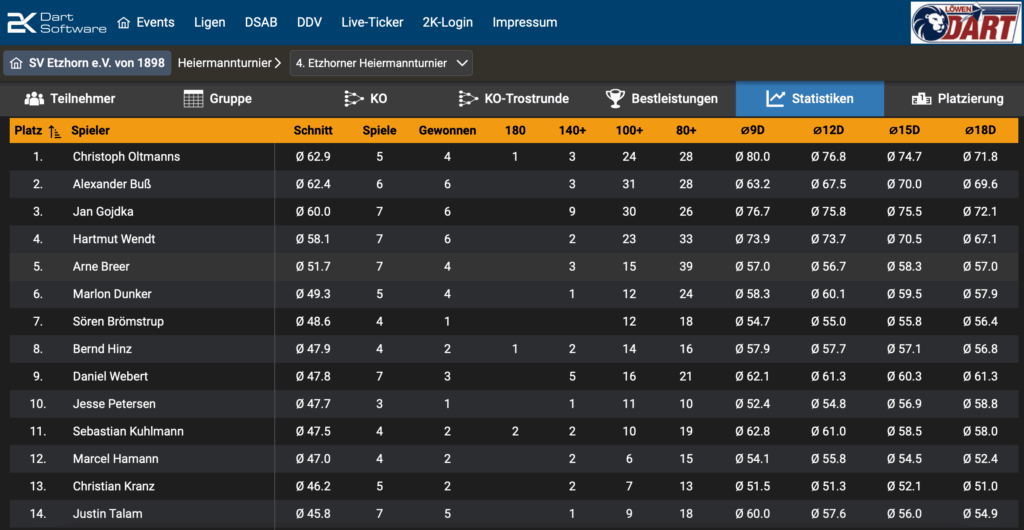
Task: Open the 4. Etzhorner Heiermannturnier dropdown
Action: click(x=381, y=63)
